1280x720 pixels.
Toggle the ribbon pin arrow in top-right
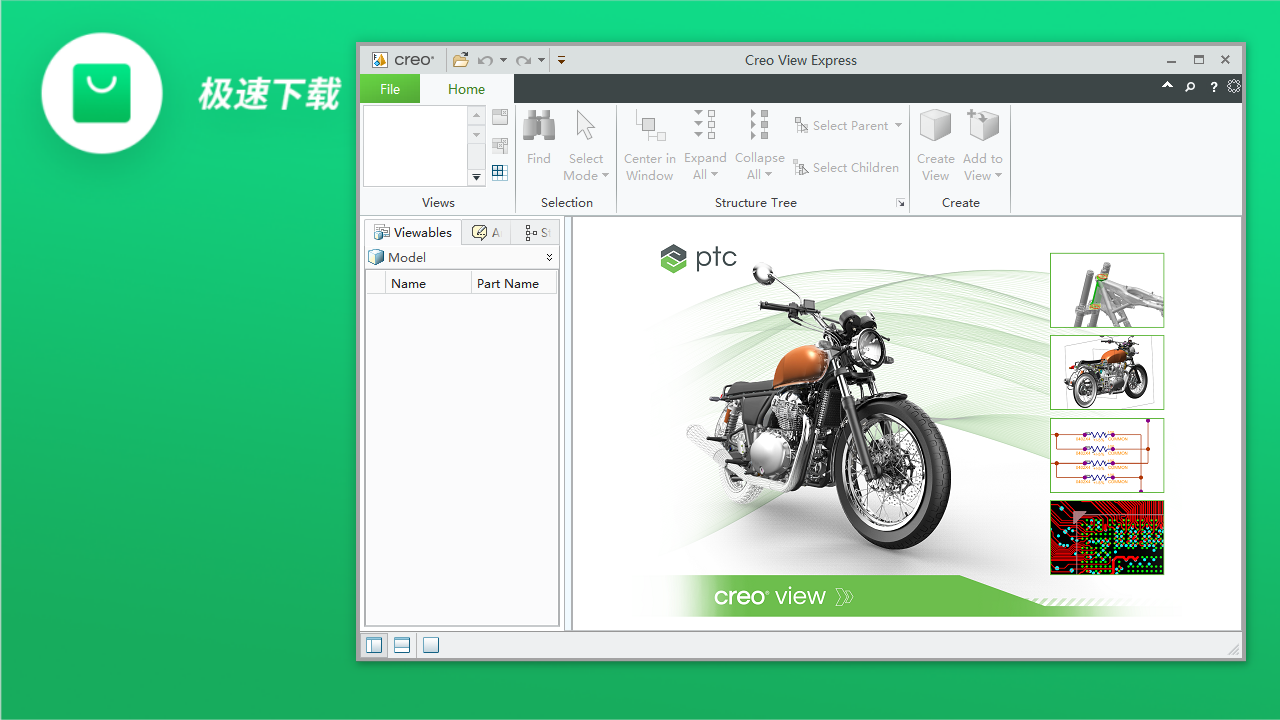[1166, 87]
